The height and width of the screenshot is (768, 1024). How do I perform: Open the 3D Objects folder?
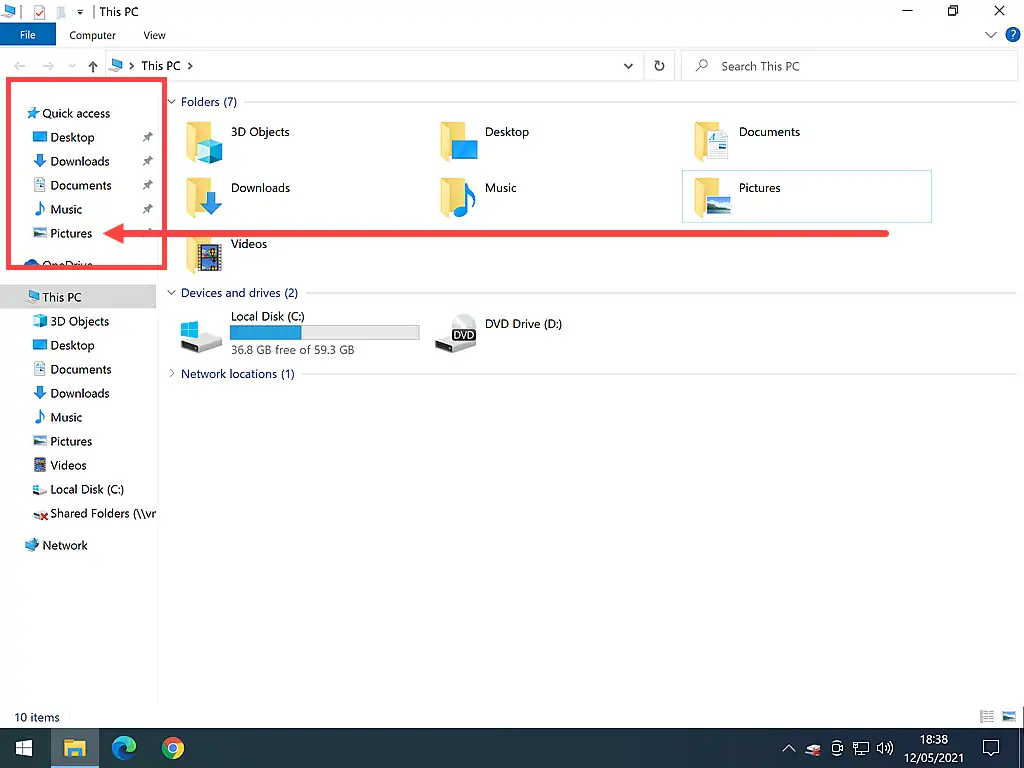click(x=204, y=142)
